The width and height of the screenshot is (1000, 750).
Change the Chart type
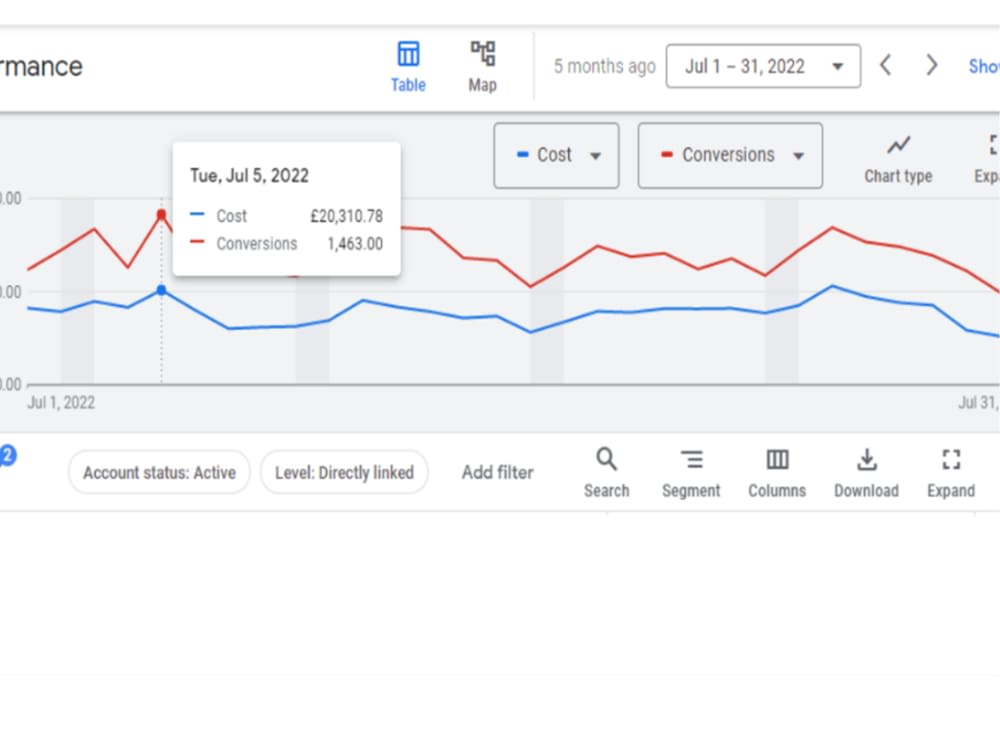[x=898, y=160]
